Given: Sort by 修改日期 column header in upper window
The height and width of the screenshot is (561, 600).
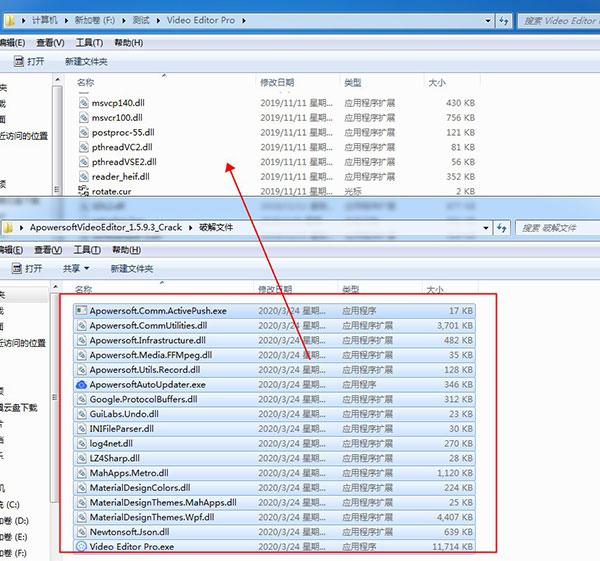Looking at the screenshot, I should pyautogui.click(x=277, y=82).
